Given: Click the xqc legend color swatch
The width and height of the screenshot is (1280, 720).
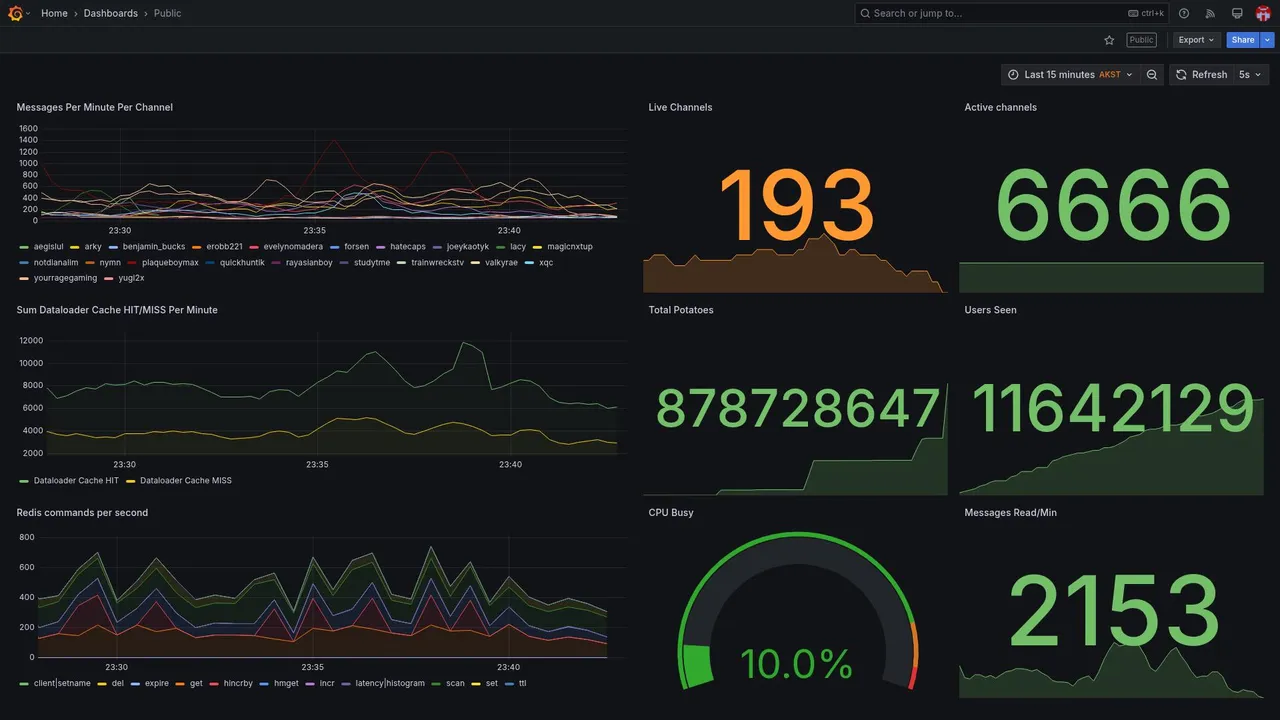Looking at the screenshot, I should (x=530, y=263).
